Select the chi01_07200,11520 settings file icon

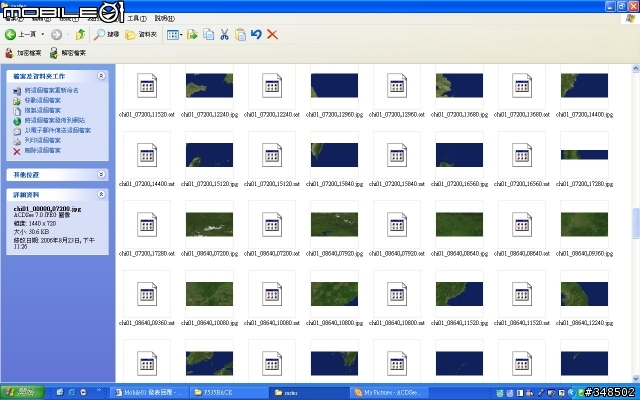[x=147, y=85]
